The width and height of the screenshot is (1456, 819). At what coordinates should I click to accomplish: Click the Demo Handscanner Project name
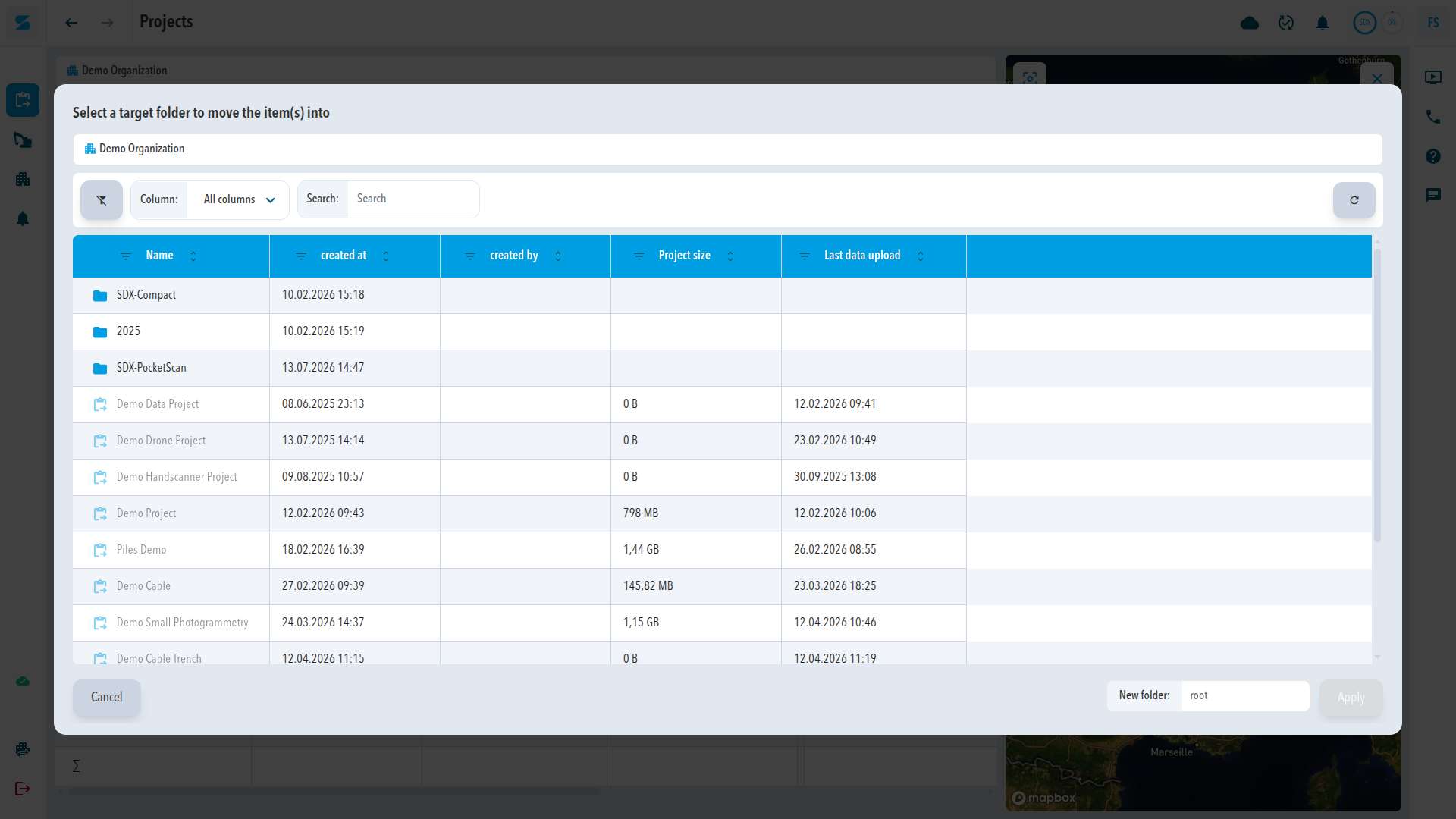pyautogui.click(x=177, y=477)
